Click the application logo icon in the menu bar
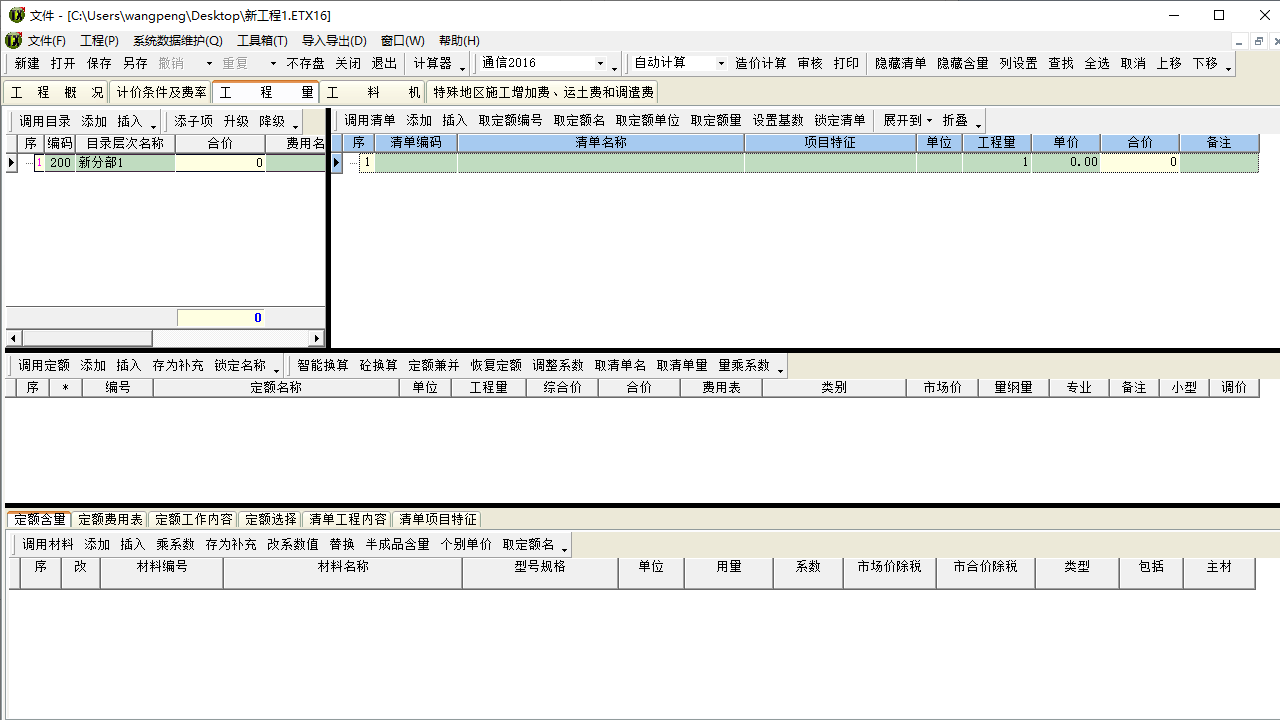1280x720 pixels. point(13,41)
